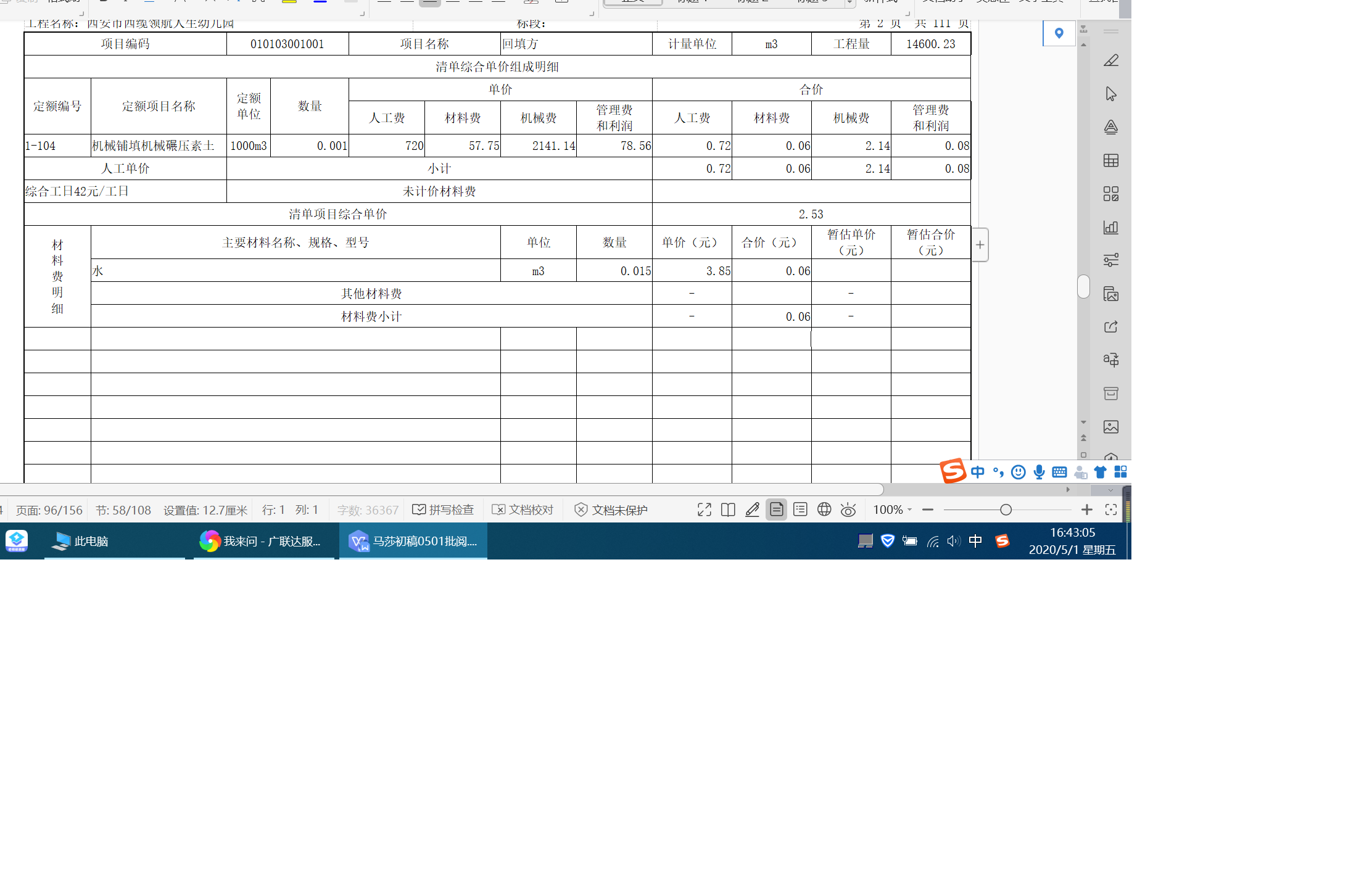Click the 页面: 96/156 page indicator
The image size is (1372, 871).
pos(49,510)
